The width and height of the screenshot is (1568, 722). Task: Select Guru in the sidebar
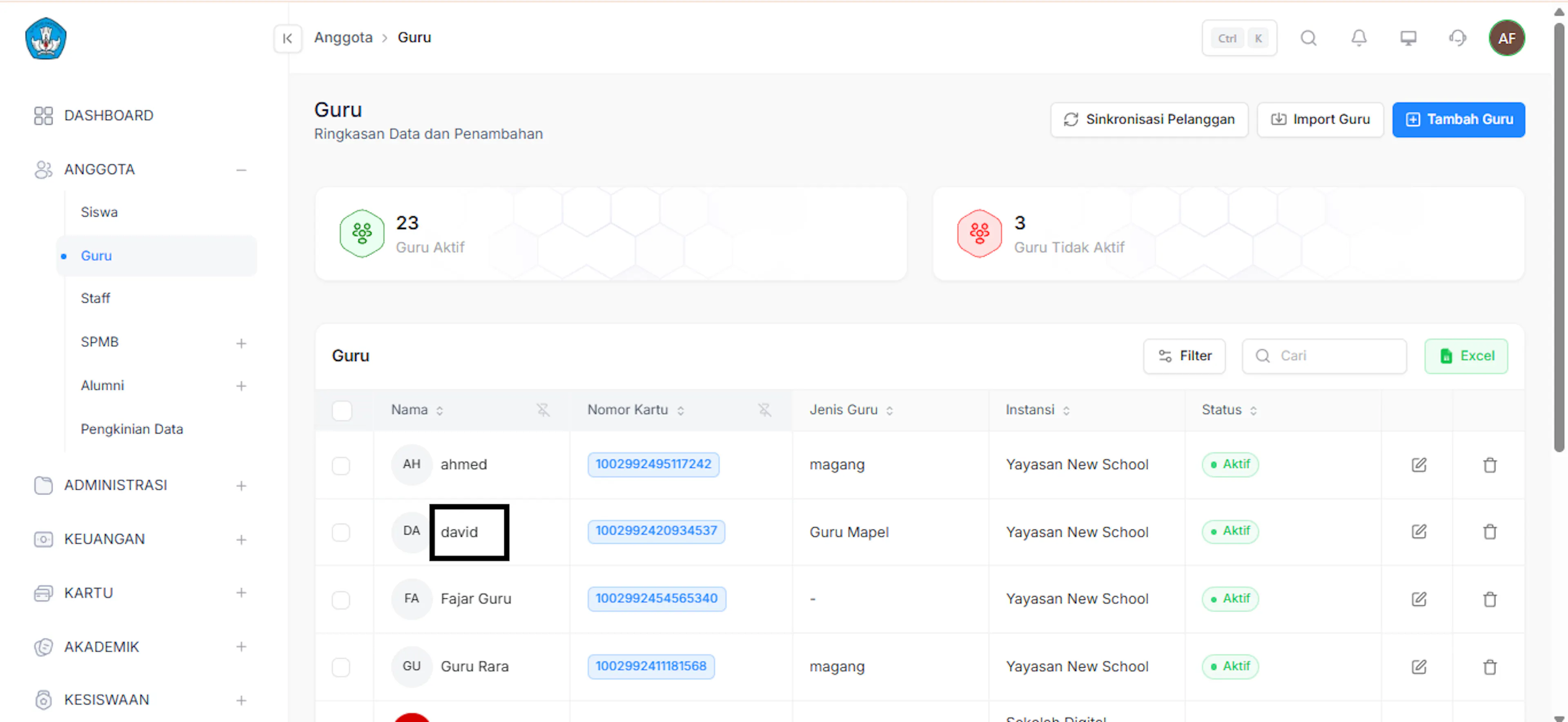(157, 256)
